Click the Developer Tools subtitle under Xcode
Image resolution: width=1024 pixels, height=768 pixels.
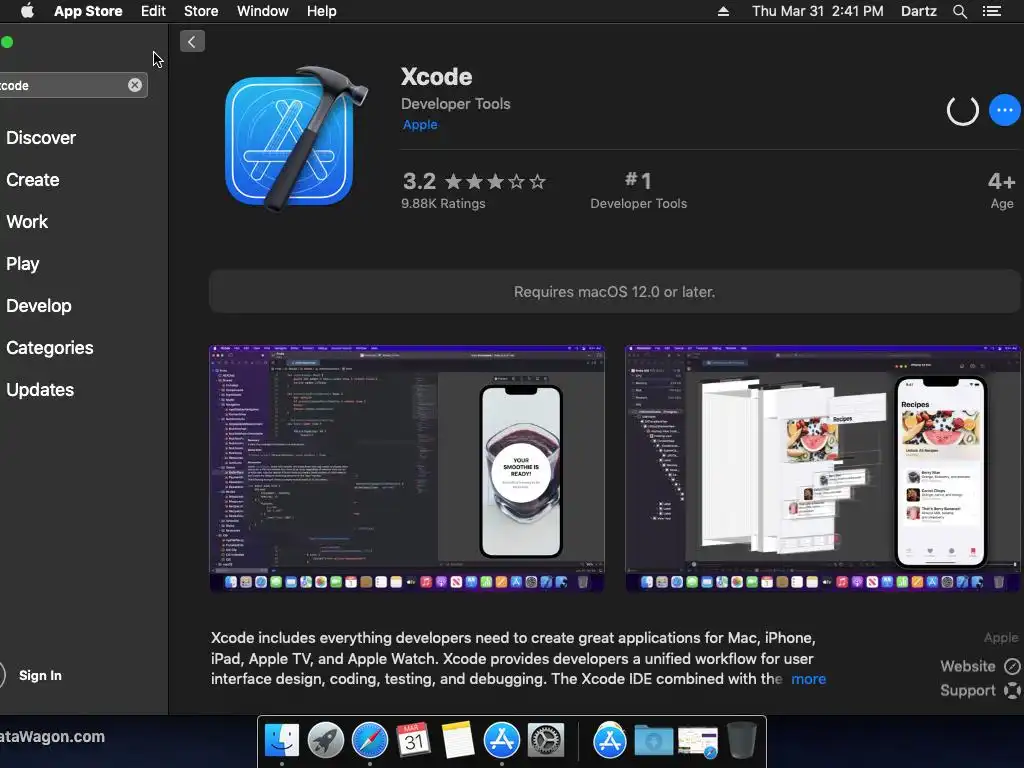pos(455,104)
